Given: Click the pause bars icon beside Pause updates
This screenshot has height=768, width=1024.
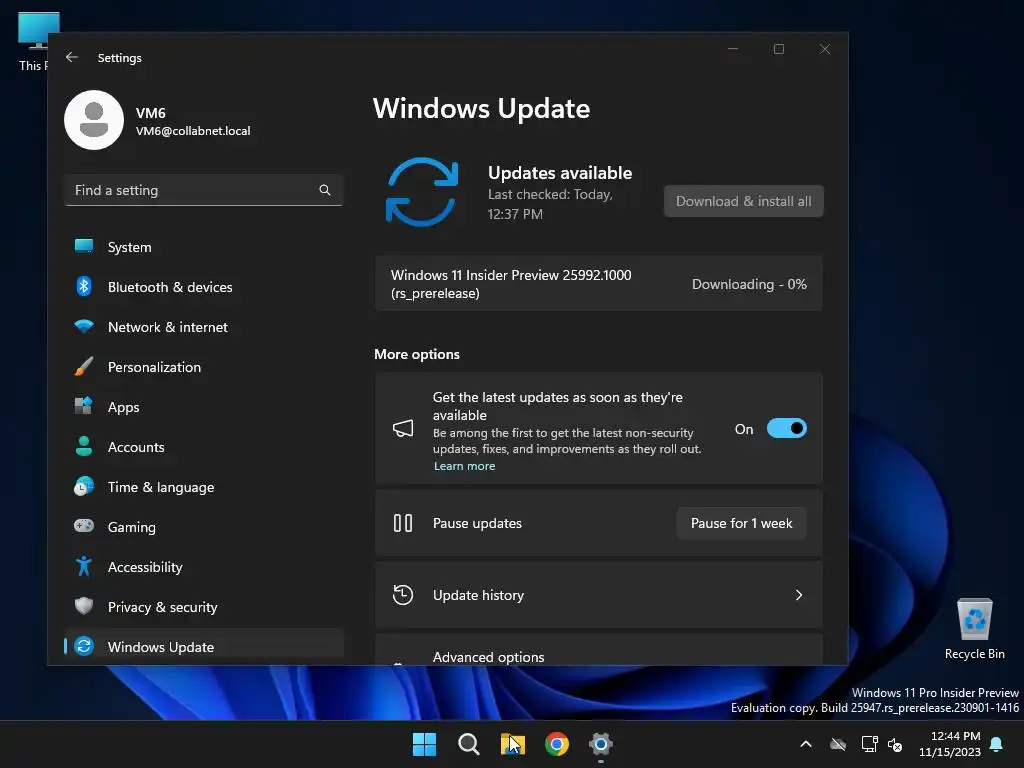Looking at the screenshot, I should tap(403, 523).
